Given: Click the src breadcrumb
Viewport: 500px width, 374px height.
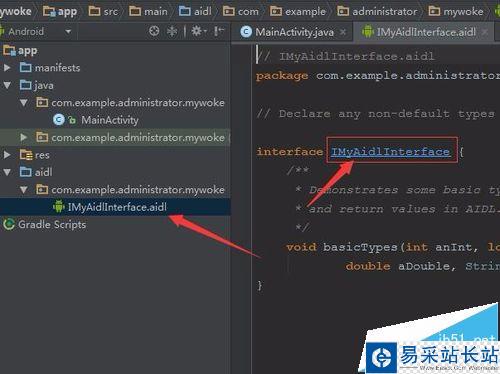Looking at the screenshot, I should pyautogui.click(x=103, y=12).
